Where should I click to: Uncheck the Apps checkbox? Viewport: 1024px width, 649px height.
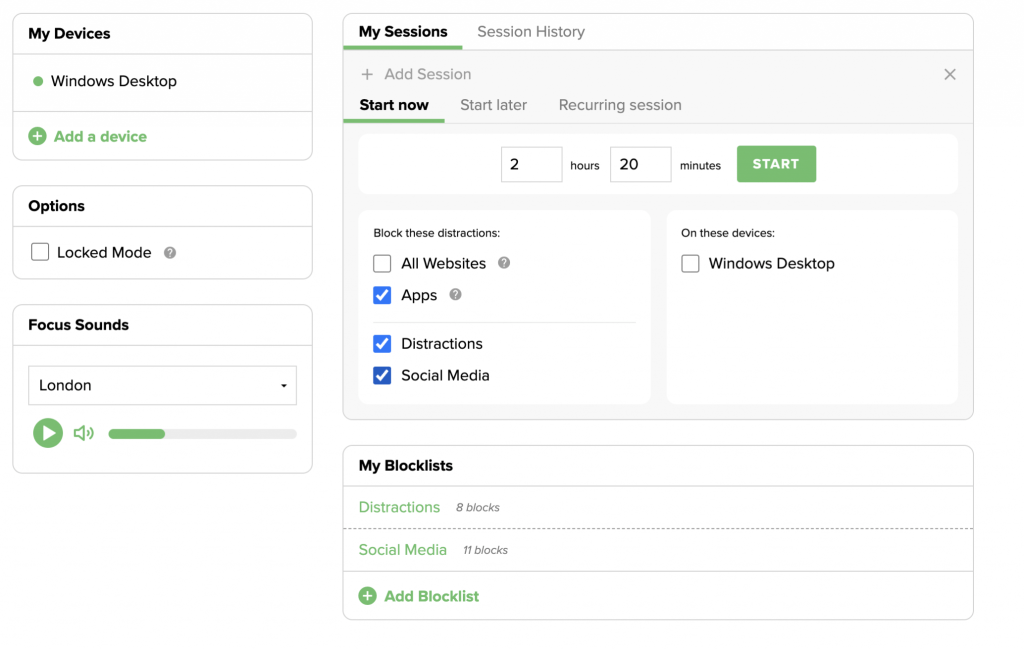[x=381, y=295]
